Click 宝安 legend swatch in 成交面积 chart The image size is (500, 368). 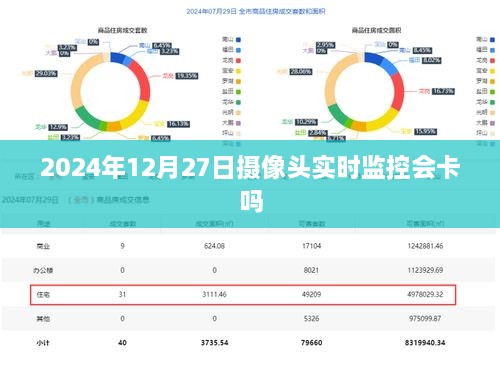(492, 71)
